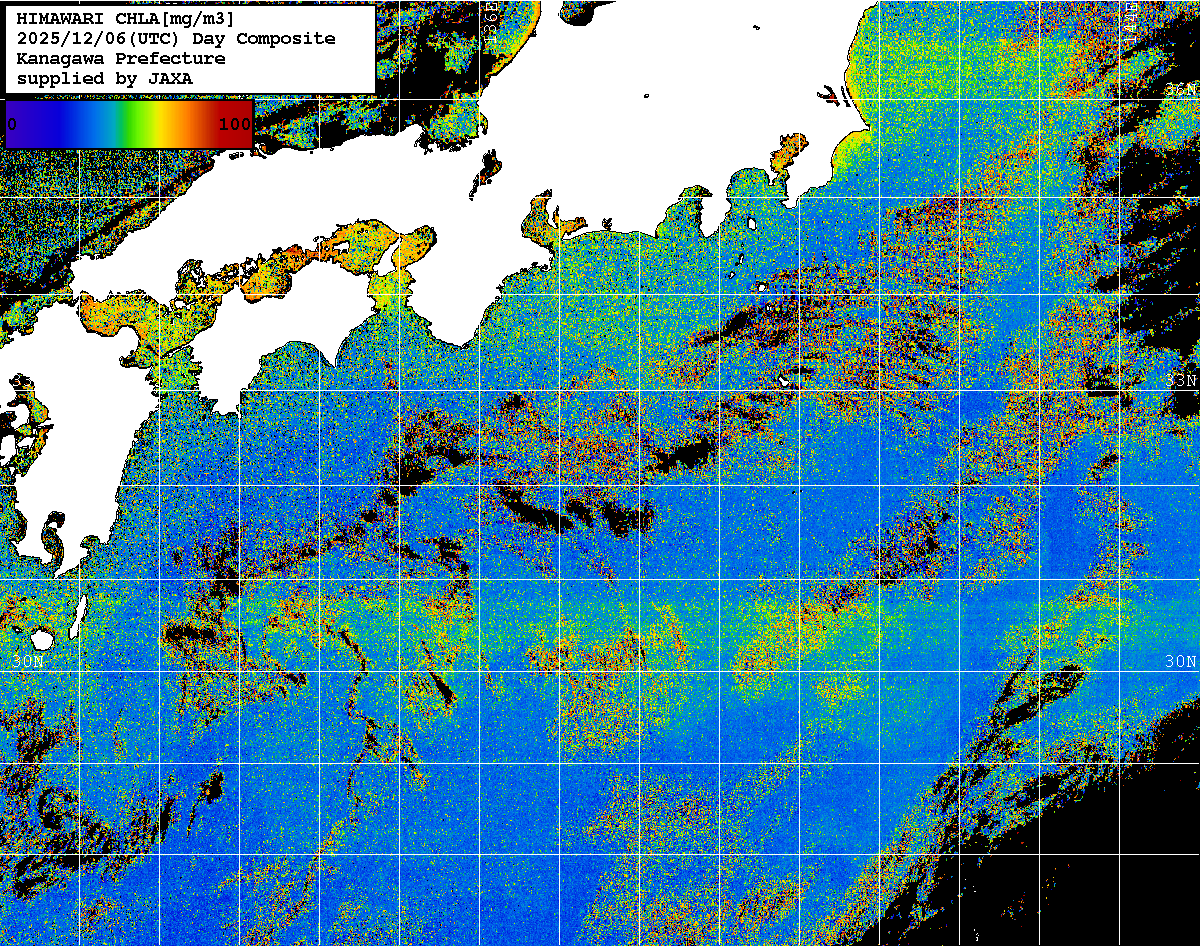The height and width of the screenshot is (946, 1200).
Task: Click the 'supplied by JAXA' credit text
Action: pos(104,79)
